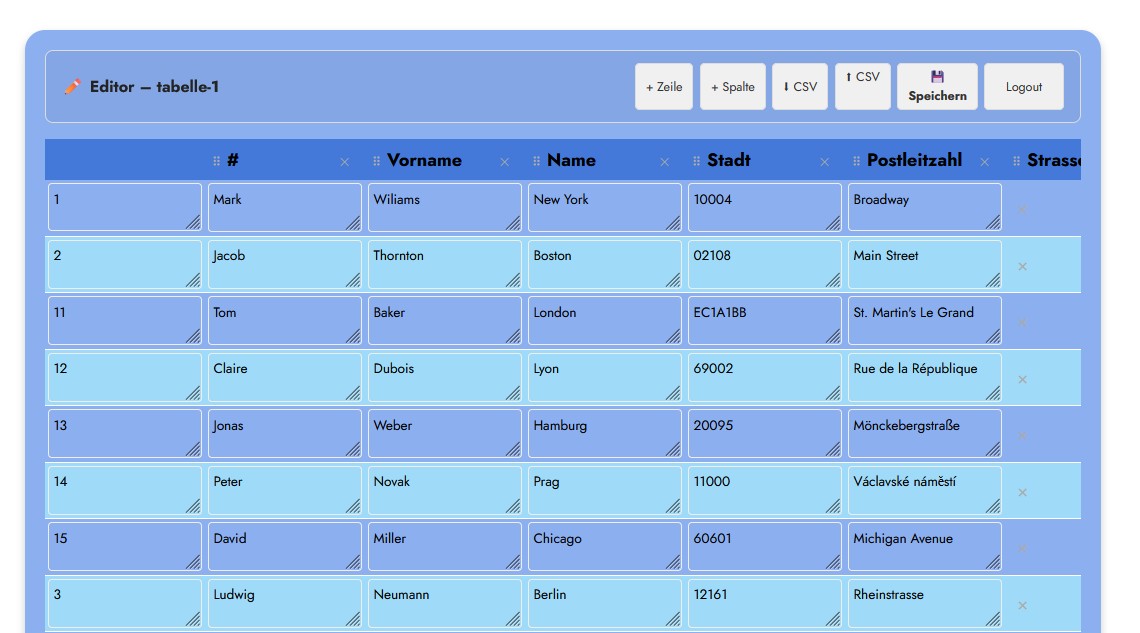Click the cell containing New York
1140x633 pixels.
click(x=604, y=207)
